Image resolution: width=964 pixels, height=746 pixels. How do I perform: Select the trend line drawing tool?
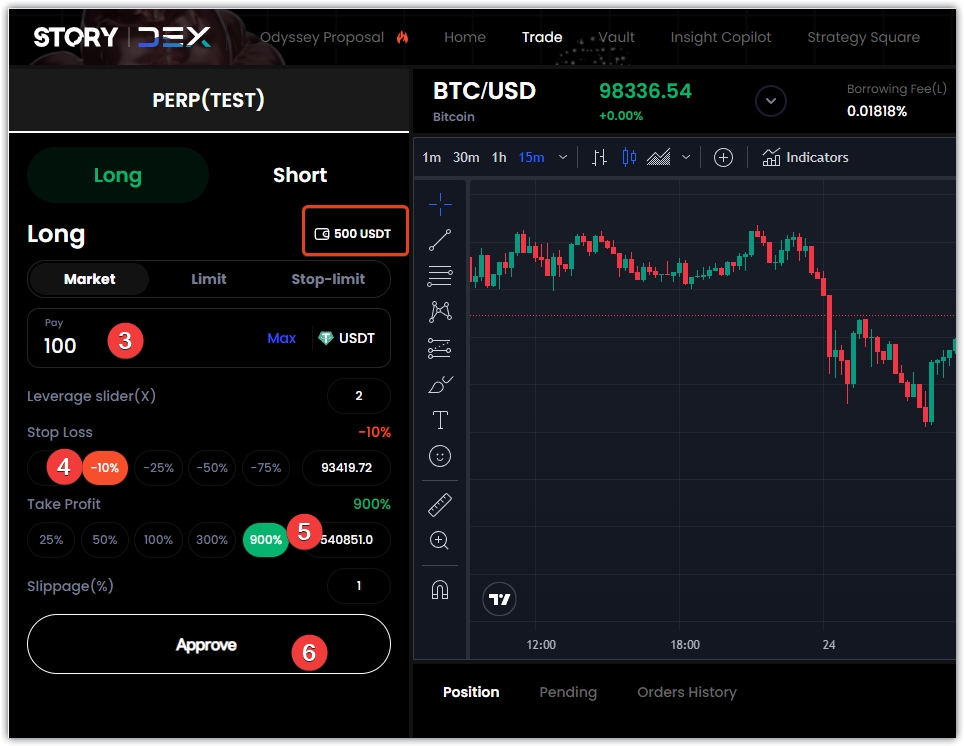440,240
